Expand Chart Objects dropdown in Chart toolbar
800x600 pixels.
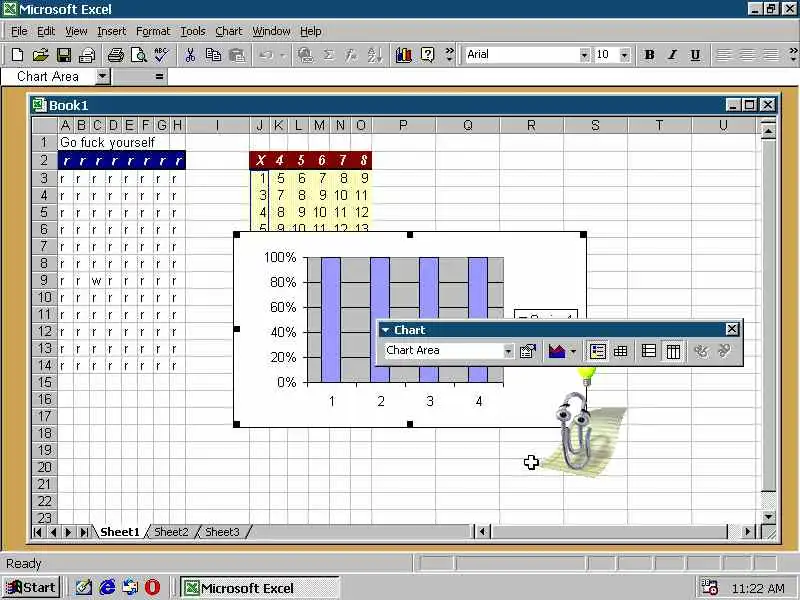click(x=508, y=351)
